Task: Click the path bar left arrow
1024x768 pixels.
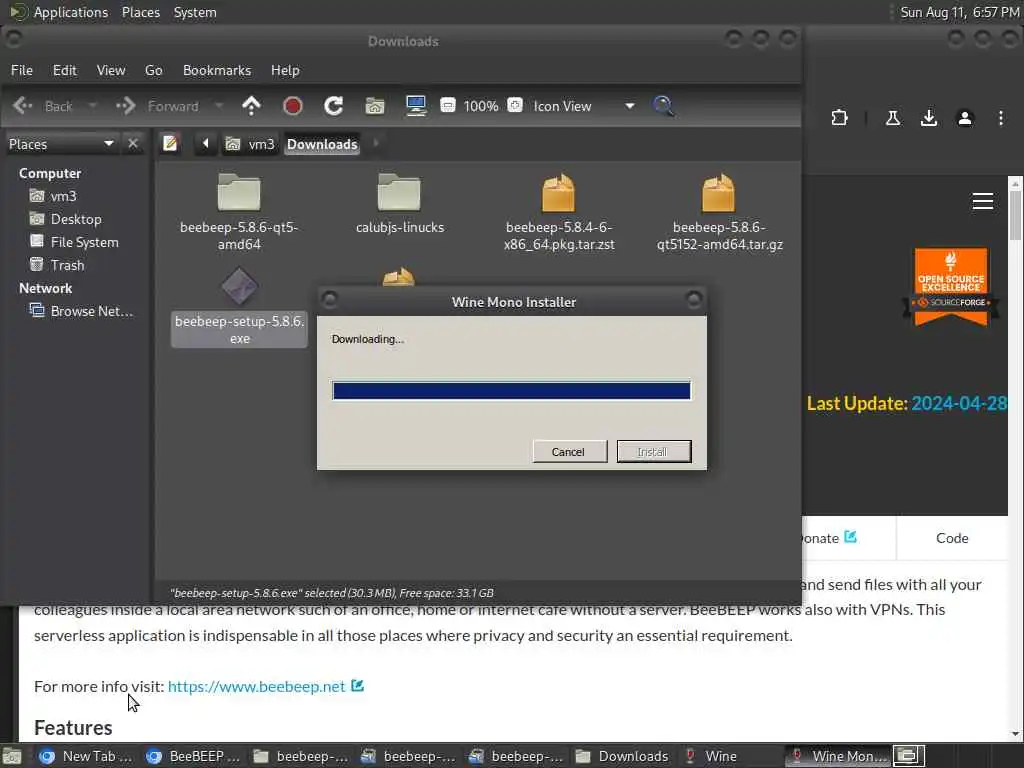Action: tap(205, 143)
